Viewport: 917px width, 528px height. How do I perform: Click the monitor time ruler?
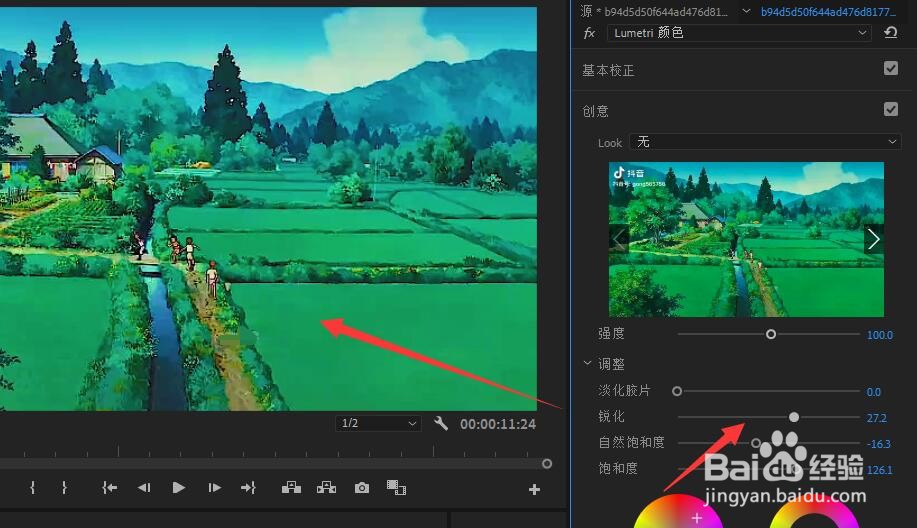pyautogui.click(x=275, y=451)
